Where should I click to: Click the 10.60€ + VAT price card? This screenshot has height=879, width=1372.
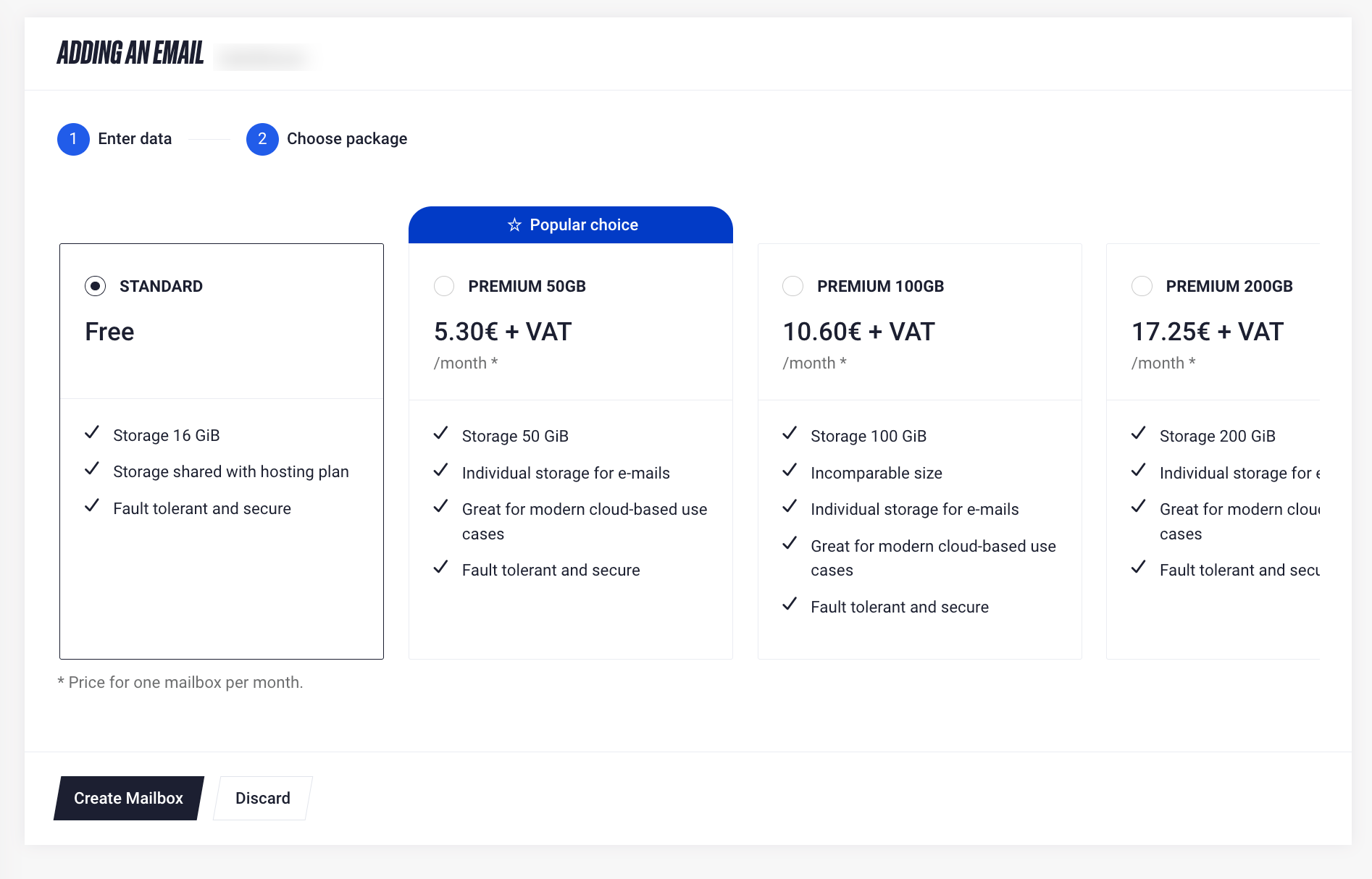(x=920, y=451)
